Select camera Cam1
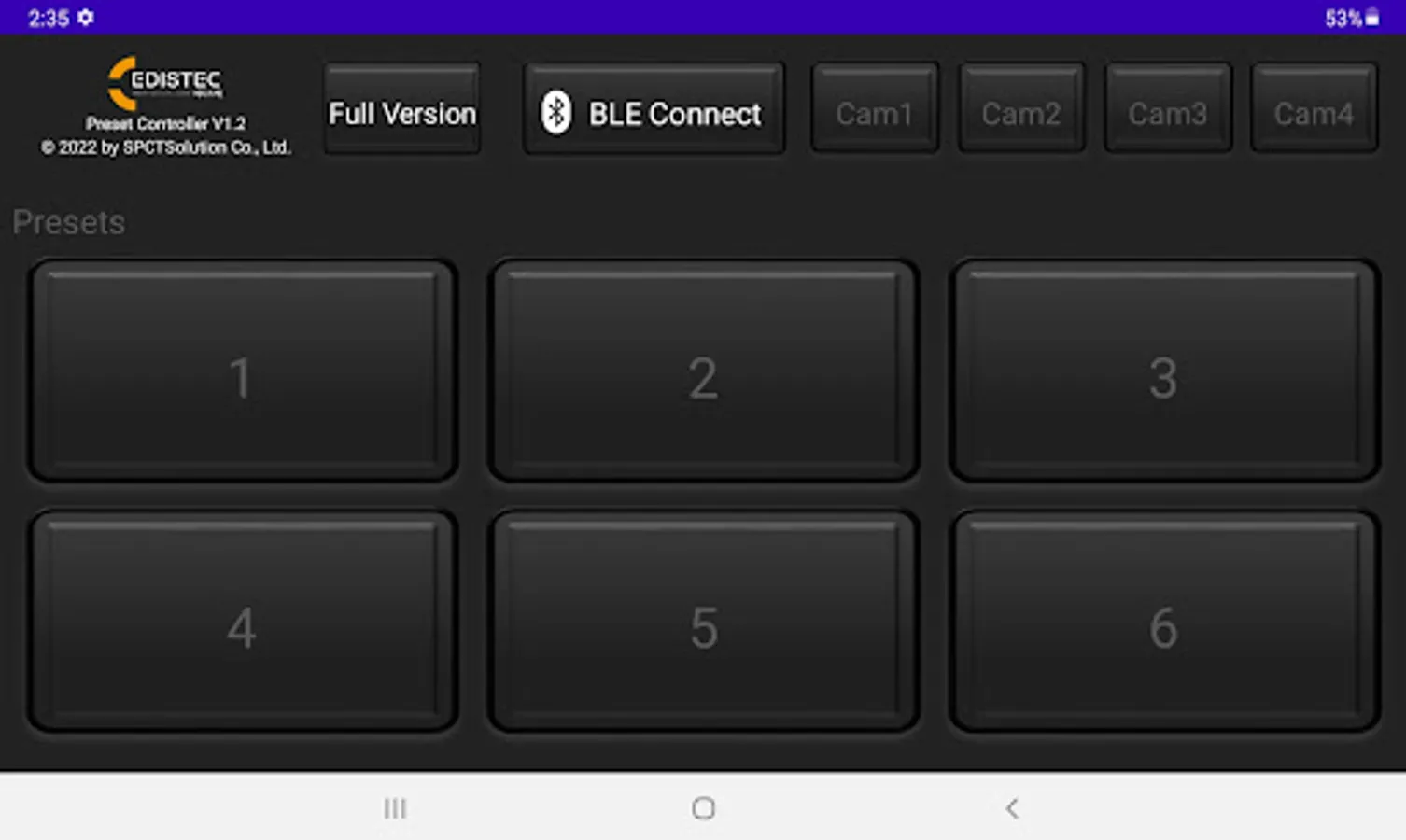1406x840 pixels. tap(875, 108)
